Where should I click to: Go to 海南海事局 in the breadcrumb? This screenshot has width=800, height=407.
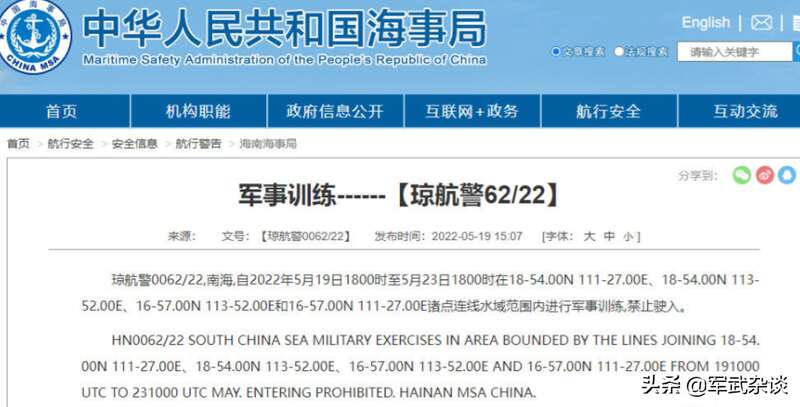tap(268, 144)
